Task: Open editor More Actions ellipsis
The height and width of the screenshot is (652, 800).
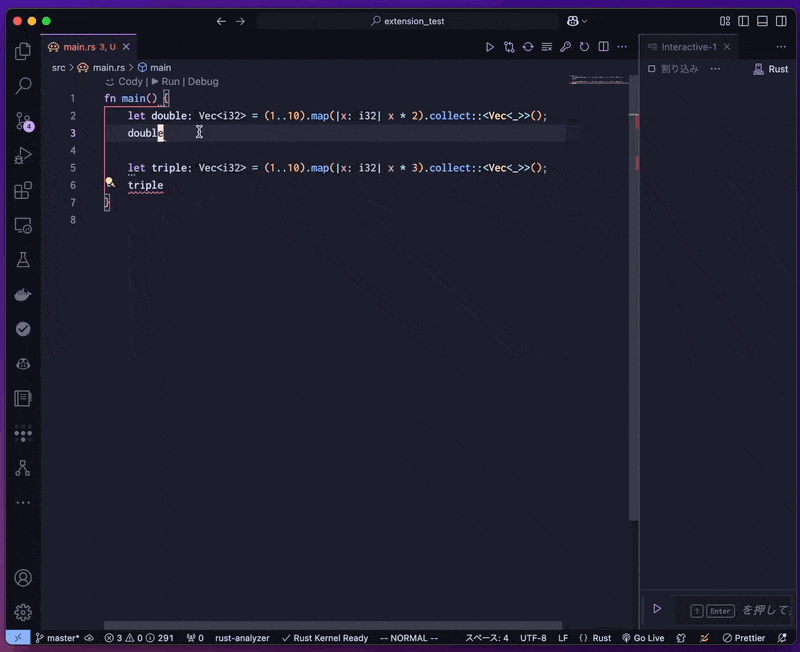Action: click(622, 47)
